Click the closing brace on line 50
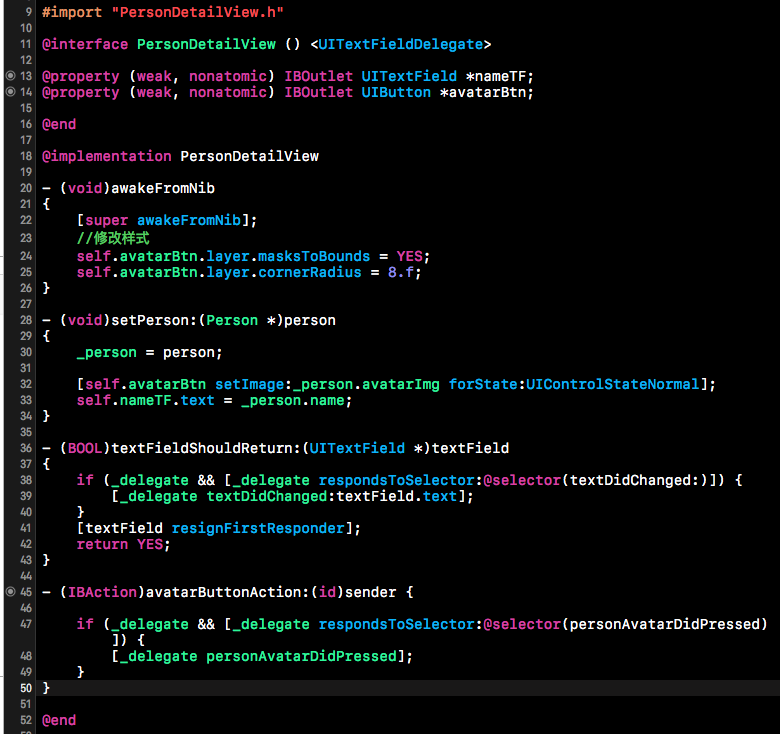Viewport: 780px width, 734px height. click(46, 688)
